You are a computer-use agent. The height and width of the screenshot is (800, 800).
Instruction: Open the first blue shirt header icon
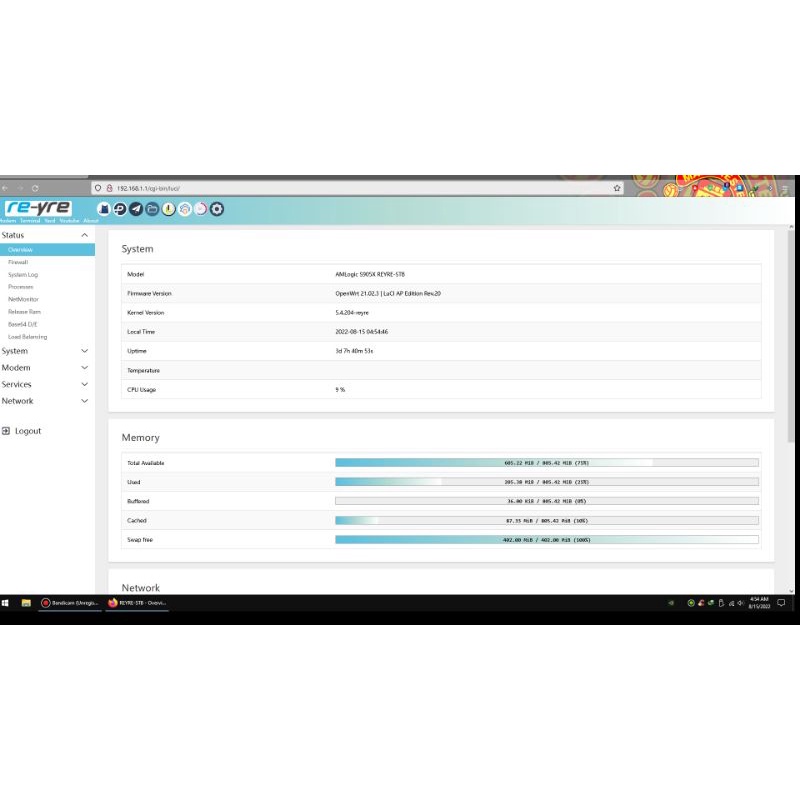pyautogui.click(x=104, y=209)
